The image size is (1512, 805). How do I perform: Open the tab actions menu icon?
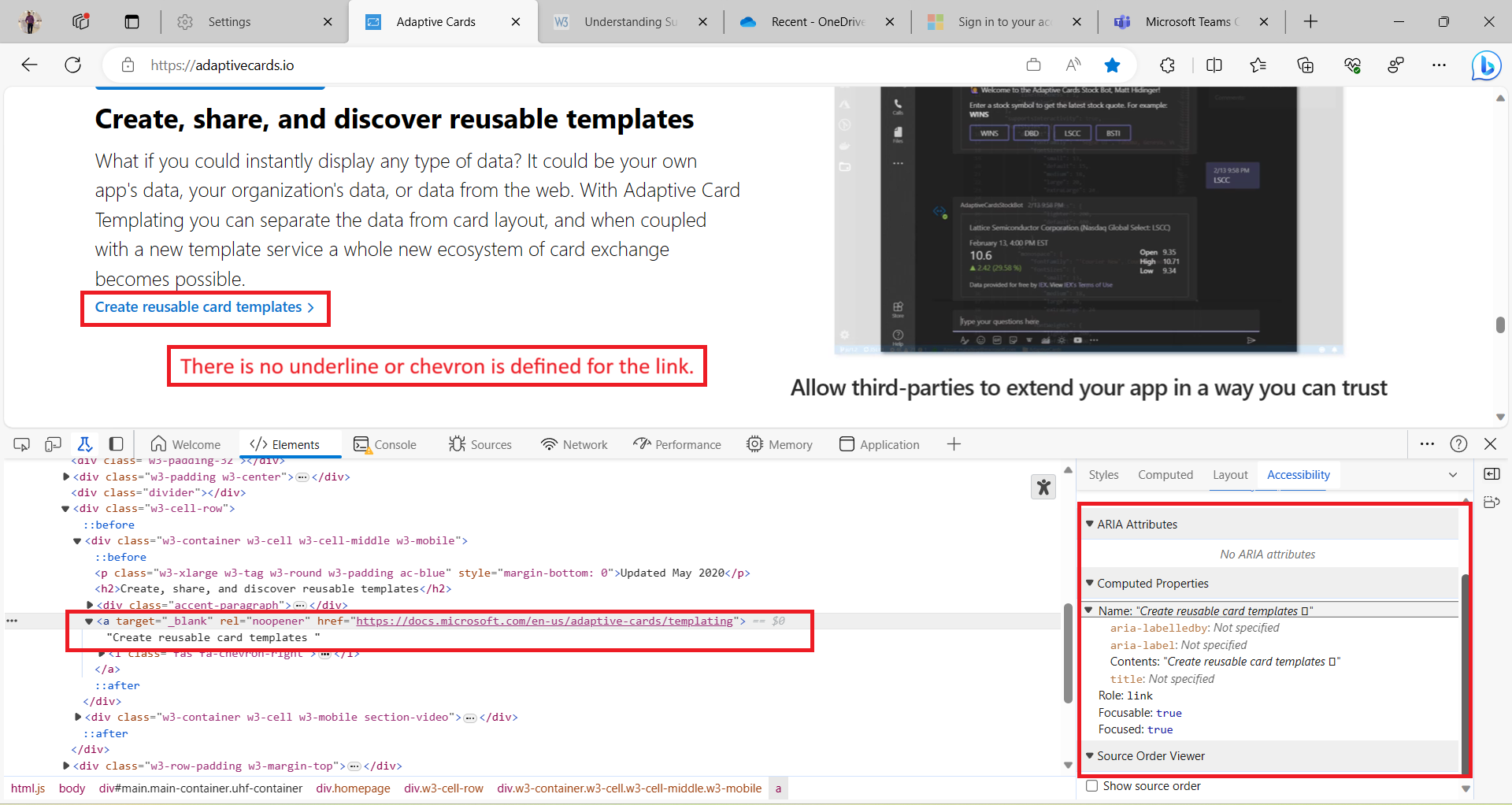point(132,22)
